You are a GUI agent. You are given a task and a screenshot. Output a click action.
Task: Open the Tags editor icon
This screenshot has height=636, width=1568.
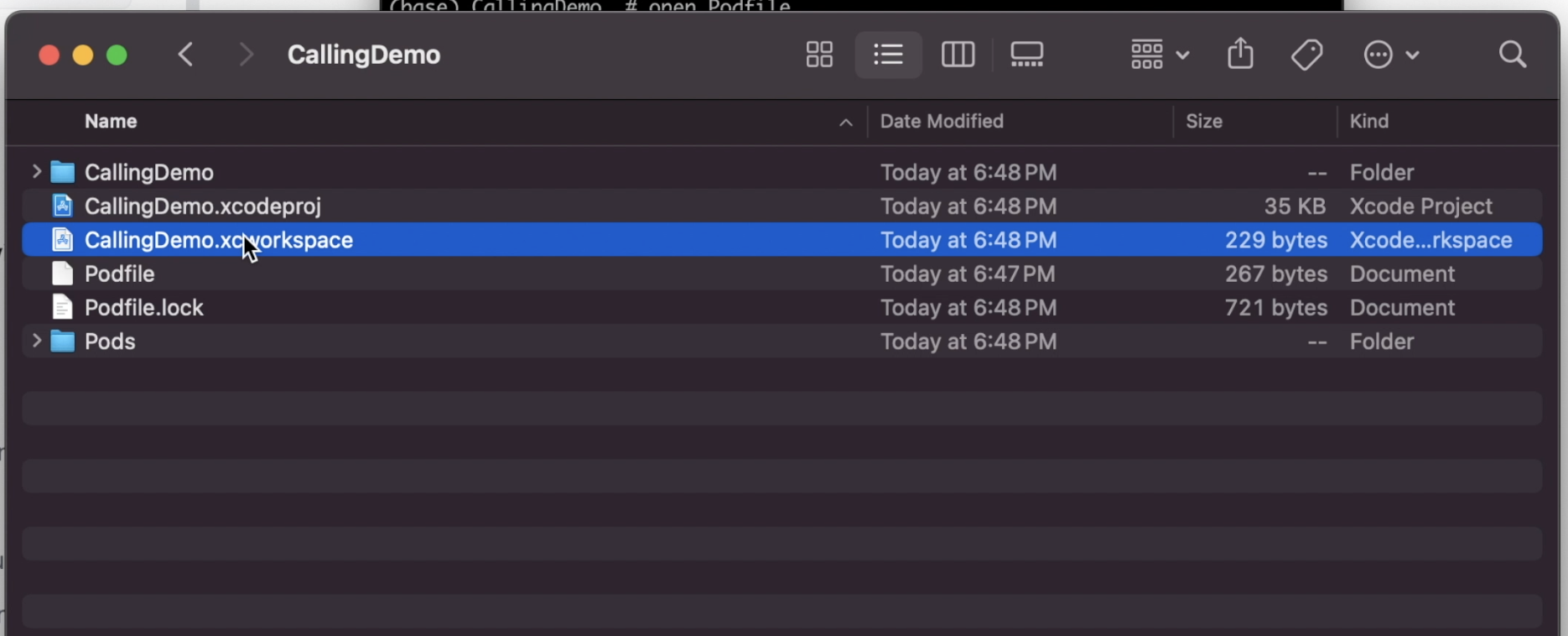coord(1306,55)
